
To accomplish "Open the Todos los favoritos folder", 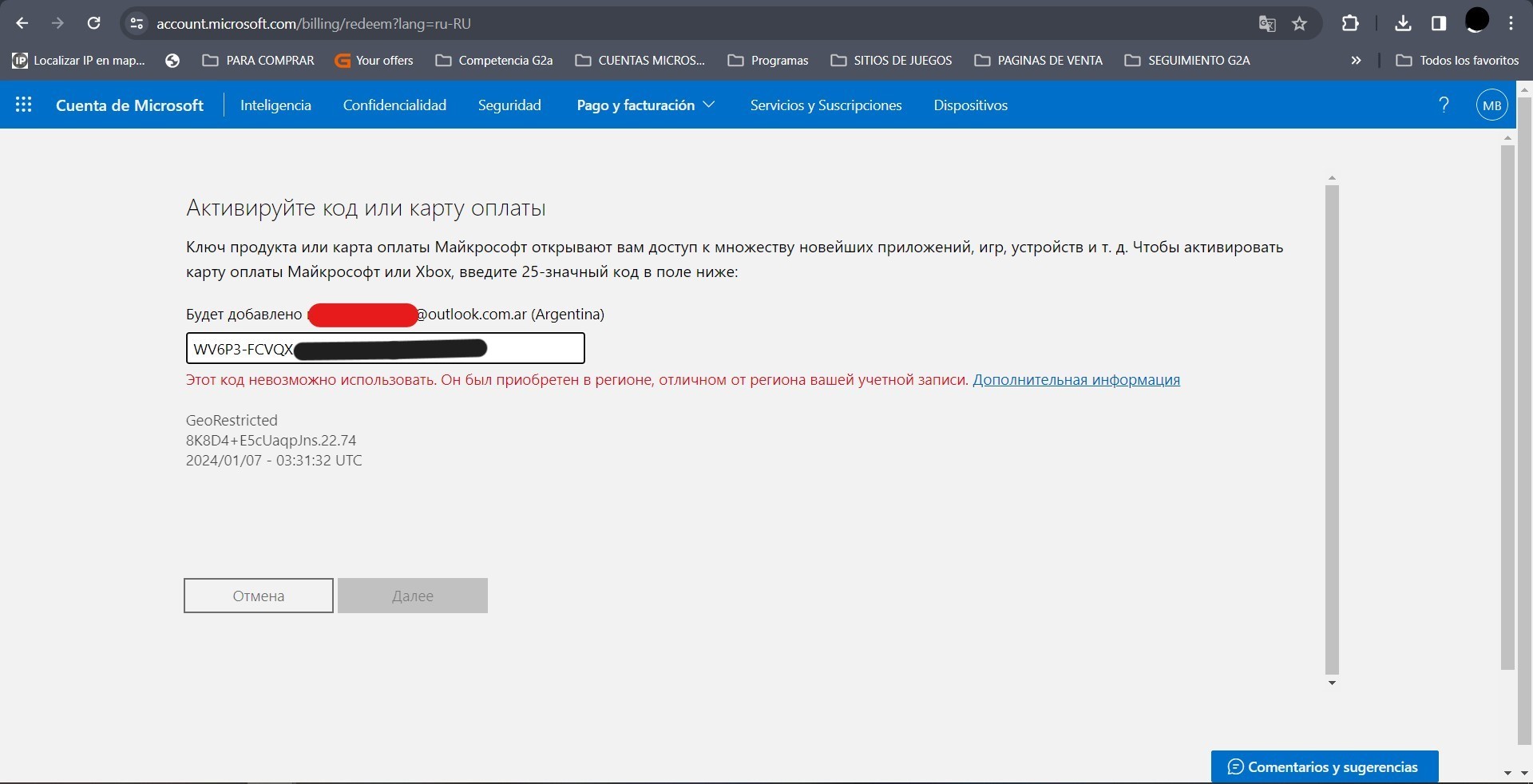I will (1458, 60).
